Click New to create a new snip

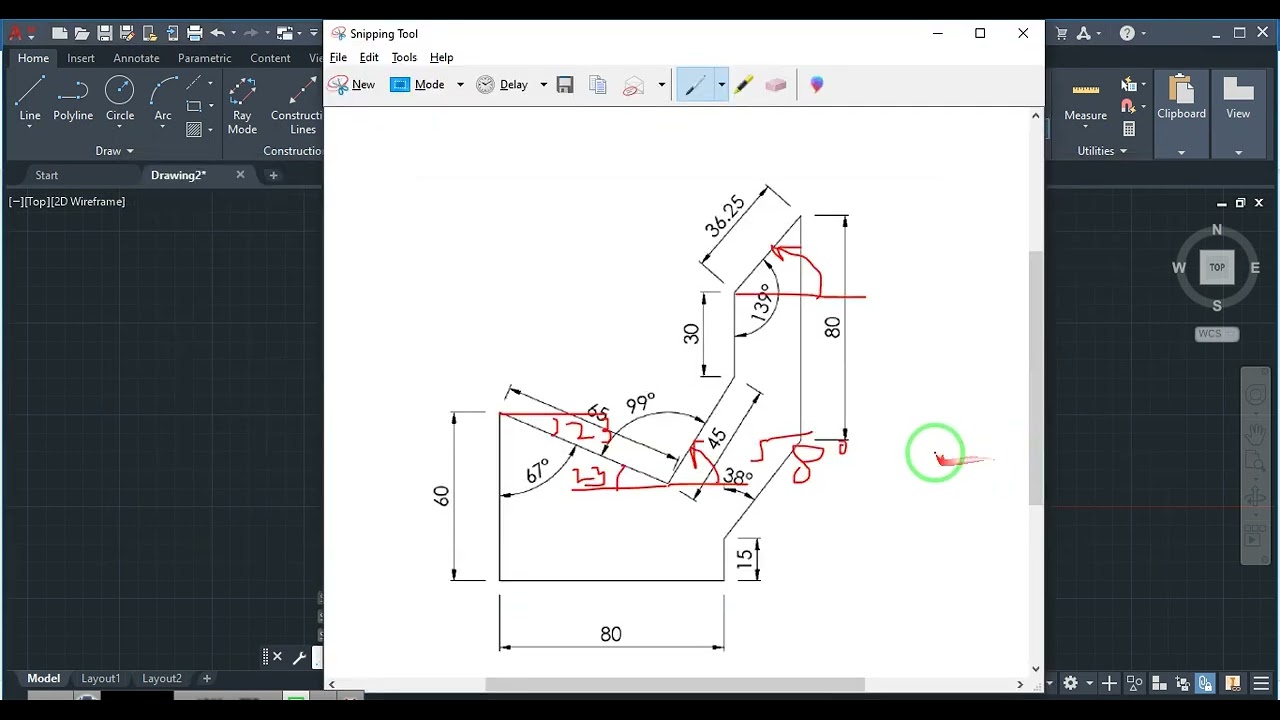(352, 85)
